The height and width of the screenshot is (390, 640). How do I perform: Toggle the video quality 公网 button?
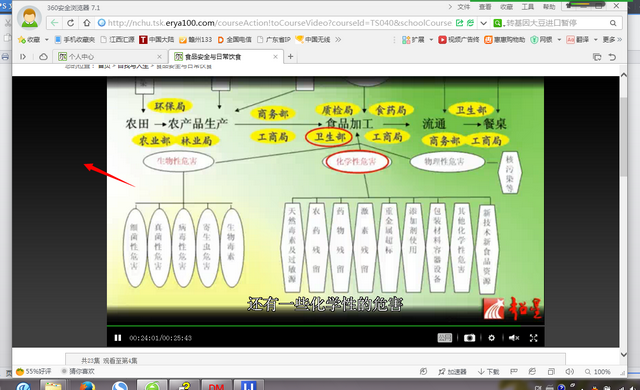pyautogui.click(x=444, y=338)
